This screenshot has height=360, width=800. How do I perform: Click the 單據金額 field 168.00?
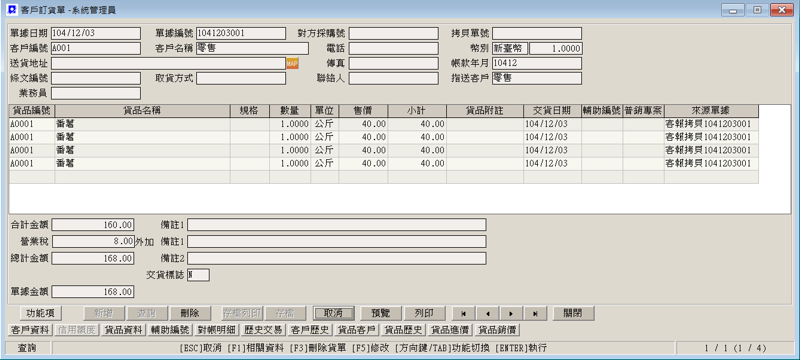93,292
